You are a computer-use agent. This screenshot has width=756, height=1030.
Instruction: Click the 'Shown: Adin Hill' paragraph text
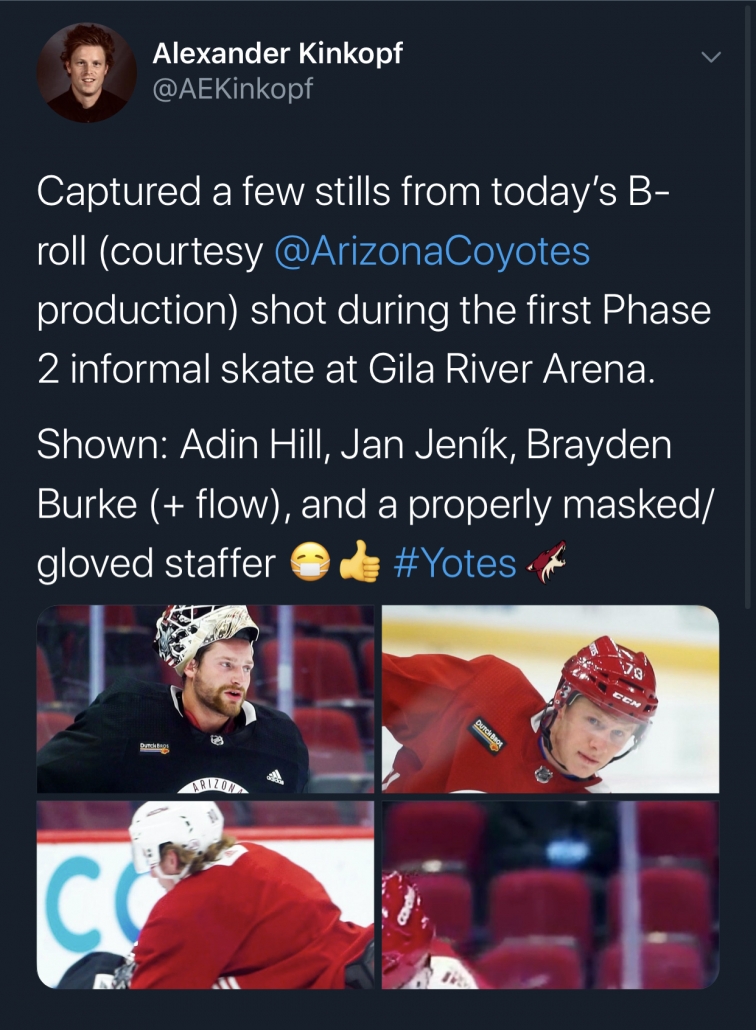374,504
